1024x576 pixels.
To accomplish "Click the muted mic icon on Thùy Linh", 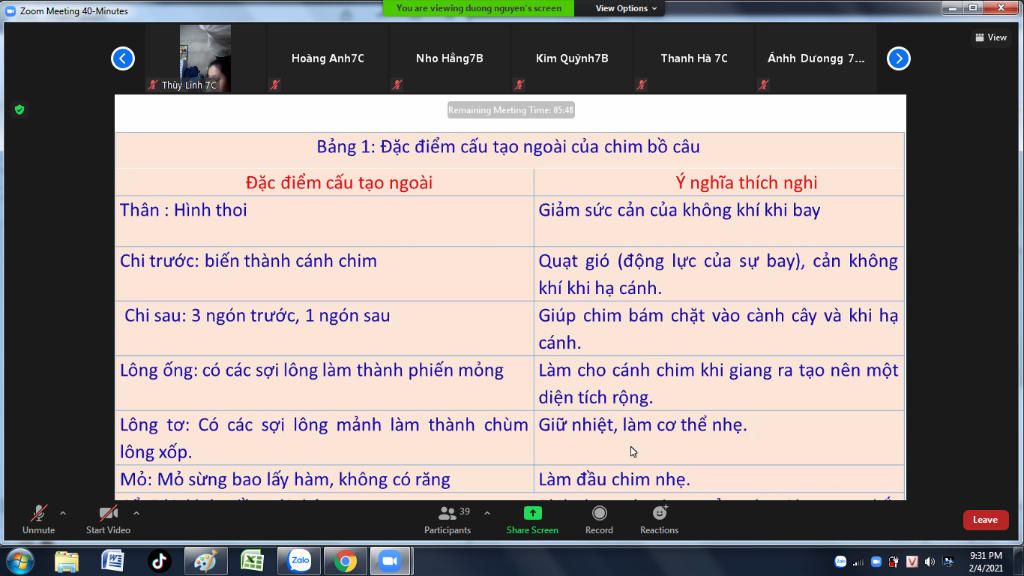I will click(153, 85).
